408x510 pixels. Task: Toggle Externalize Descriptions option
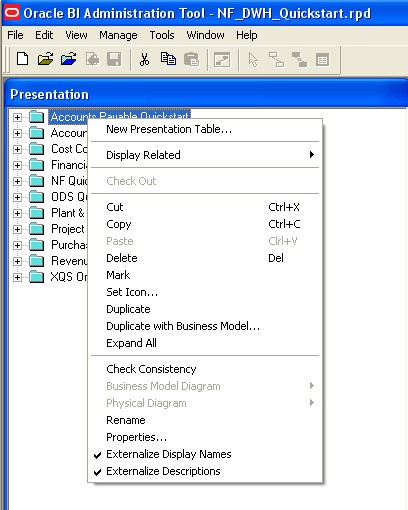(205, 471)
